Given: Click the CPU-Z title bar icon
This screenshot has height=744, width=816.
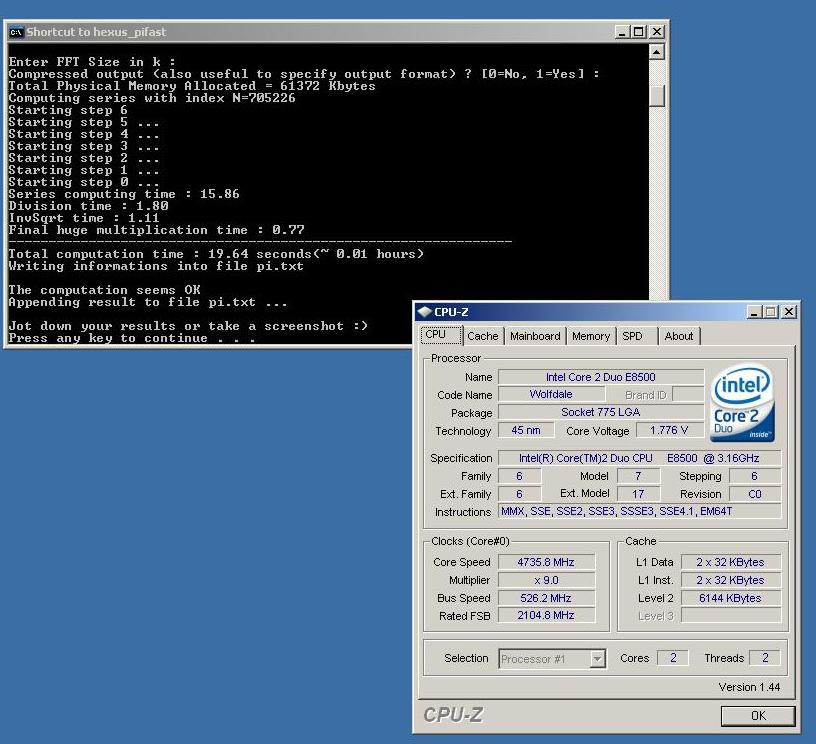Looking at the screenshot, I should pyautogui.click(x=425, y=312).
